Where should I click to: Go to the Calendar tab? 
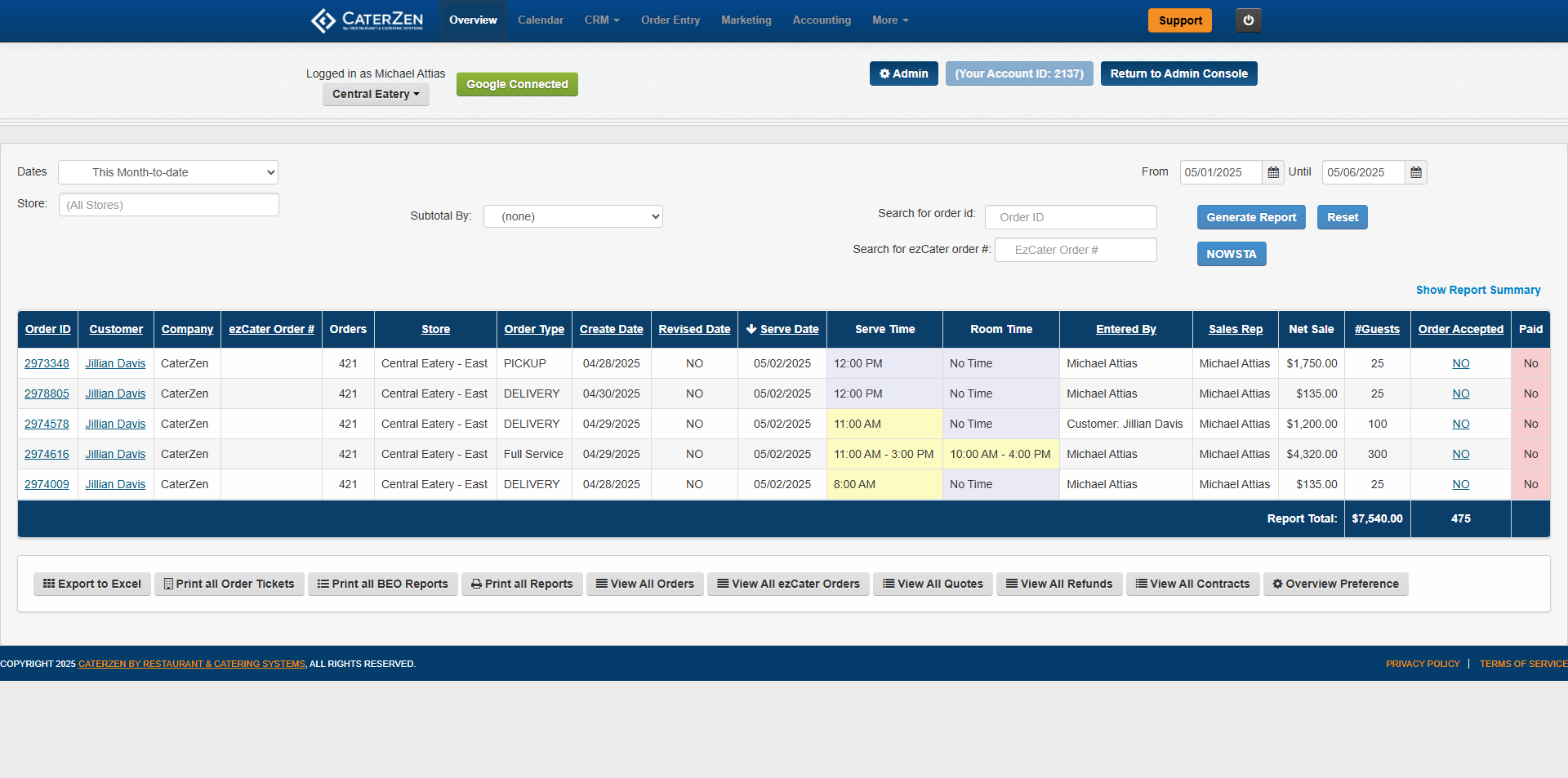(540, 20)
